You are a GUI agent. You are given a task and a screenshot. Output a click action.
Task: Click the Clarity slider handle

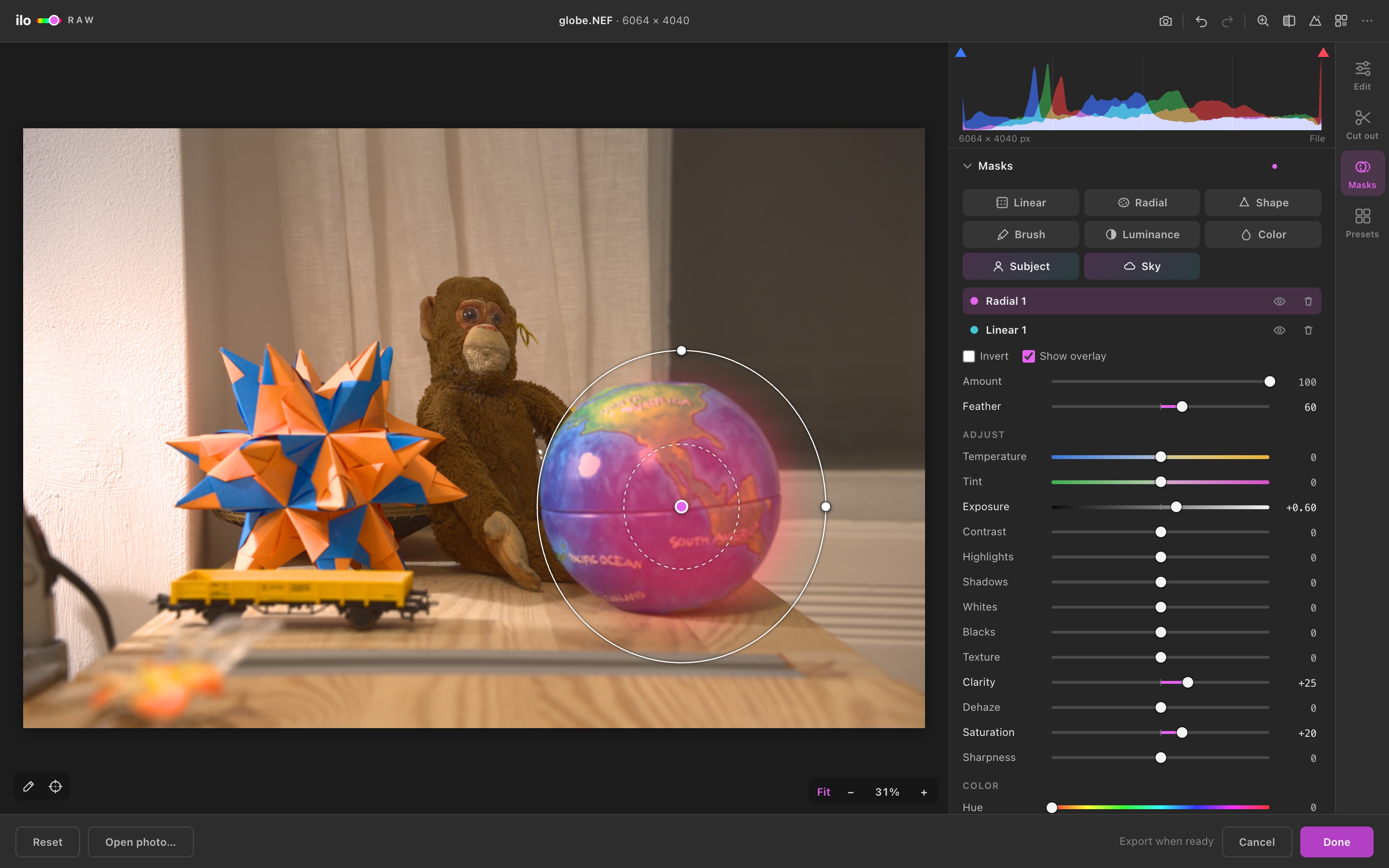(x=1187, y=682)
